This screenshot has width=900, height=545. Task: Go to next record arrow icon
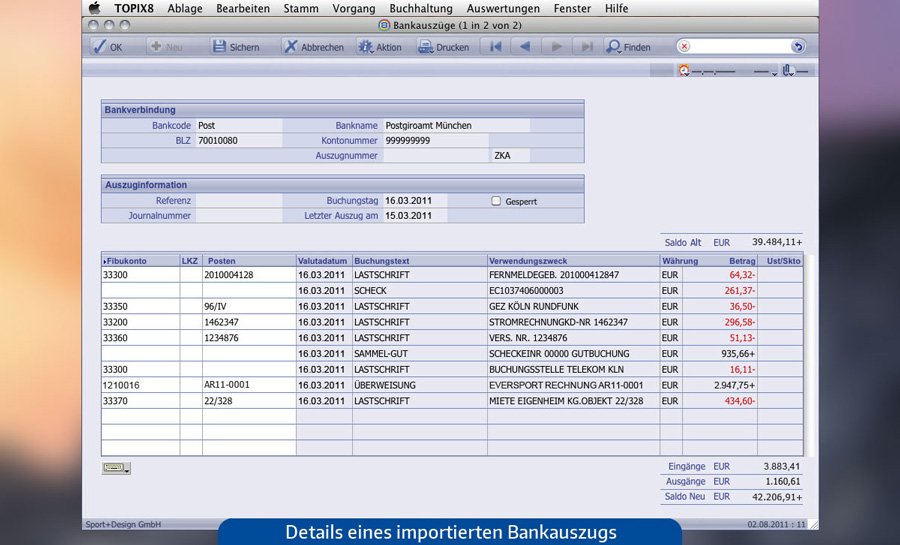tap(556, 46)
